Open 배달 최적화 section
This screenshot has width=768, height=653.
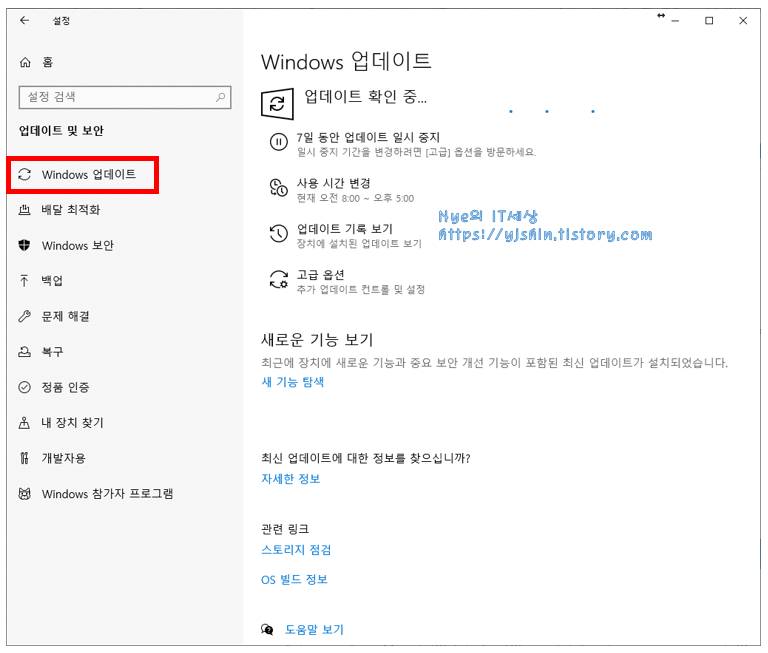point(71,210)
